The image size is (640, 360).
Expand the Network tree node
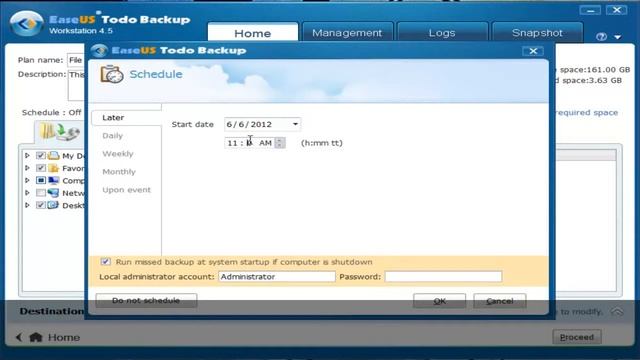[27, 193]
